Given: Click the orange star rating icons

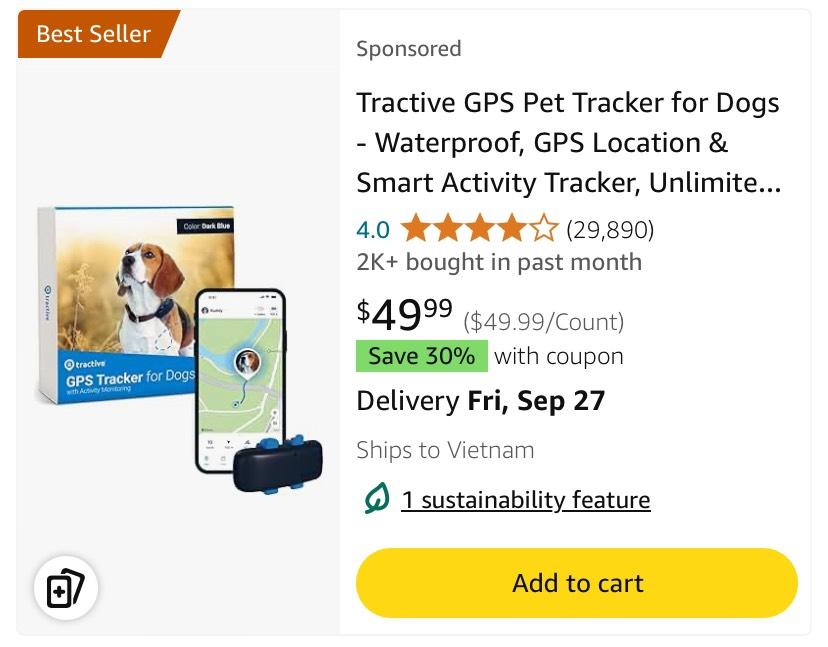Looking at the screenshot, I should click(478, 230).
